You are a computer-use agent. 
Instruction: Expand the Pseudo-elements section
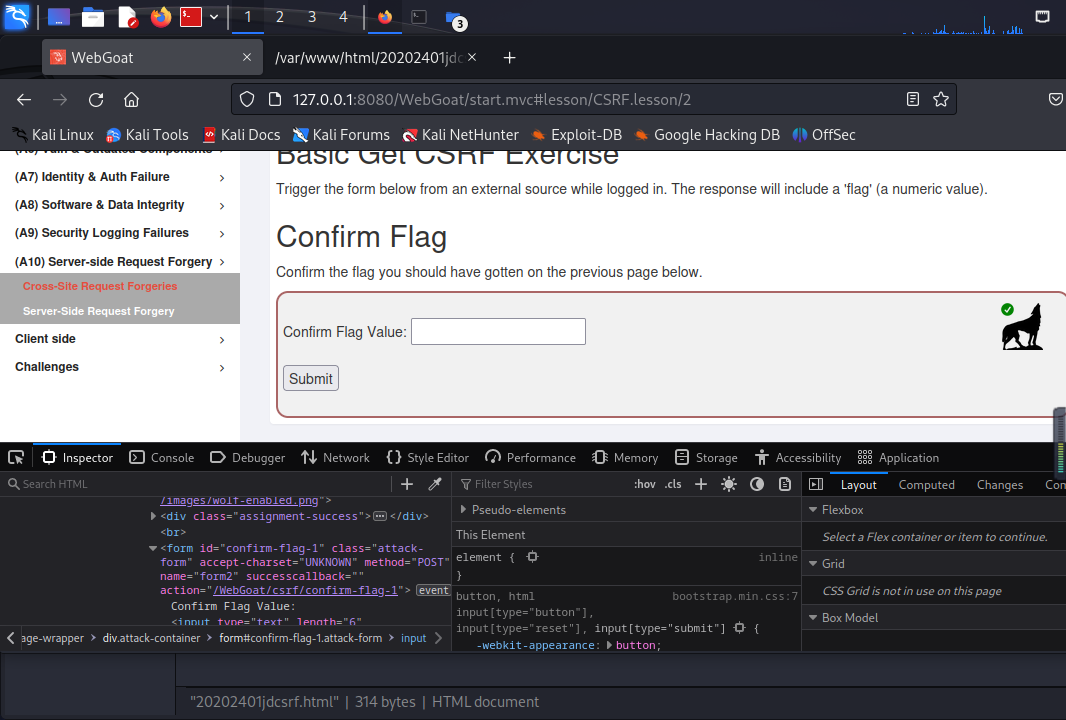(463, 509)
